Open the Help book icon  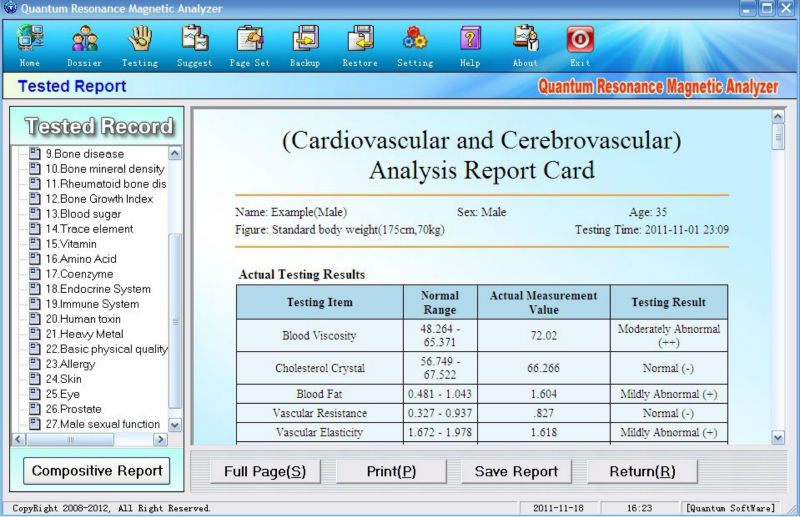[470, 39]
